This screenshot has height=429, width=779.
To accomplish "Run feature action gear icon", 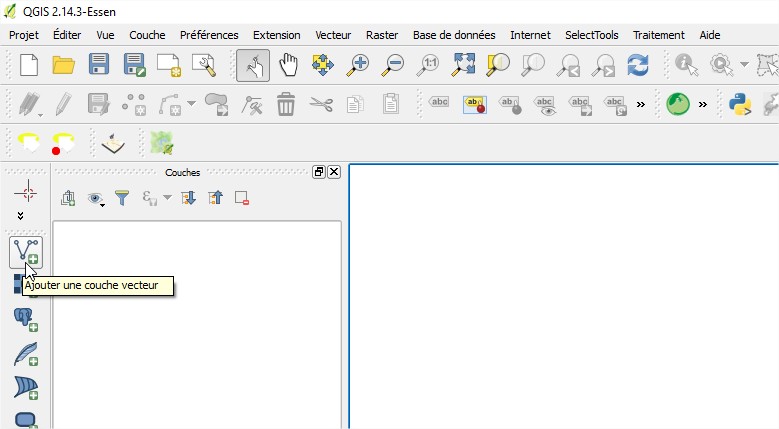I will pyautogui.click(x=721, y=65).
